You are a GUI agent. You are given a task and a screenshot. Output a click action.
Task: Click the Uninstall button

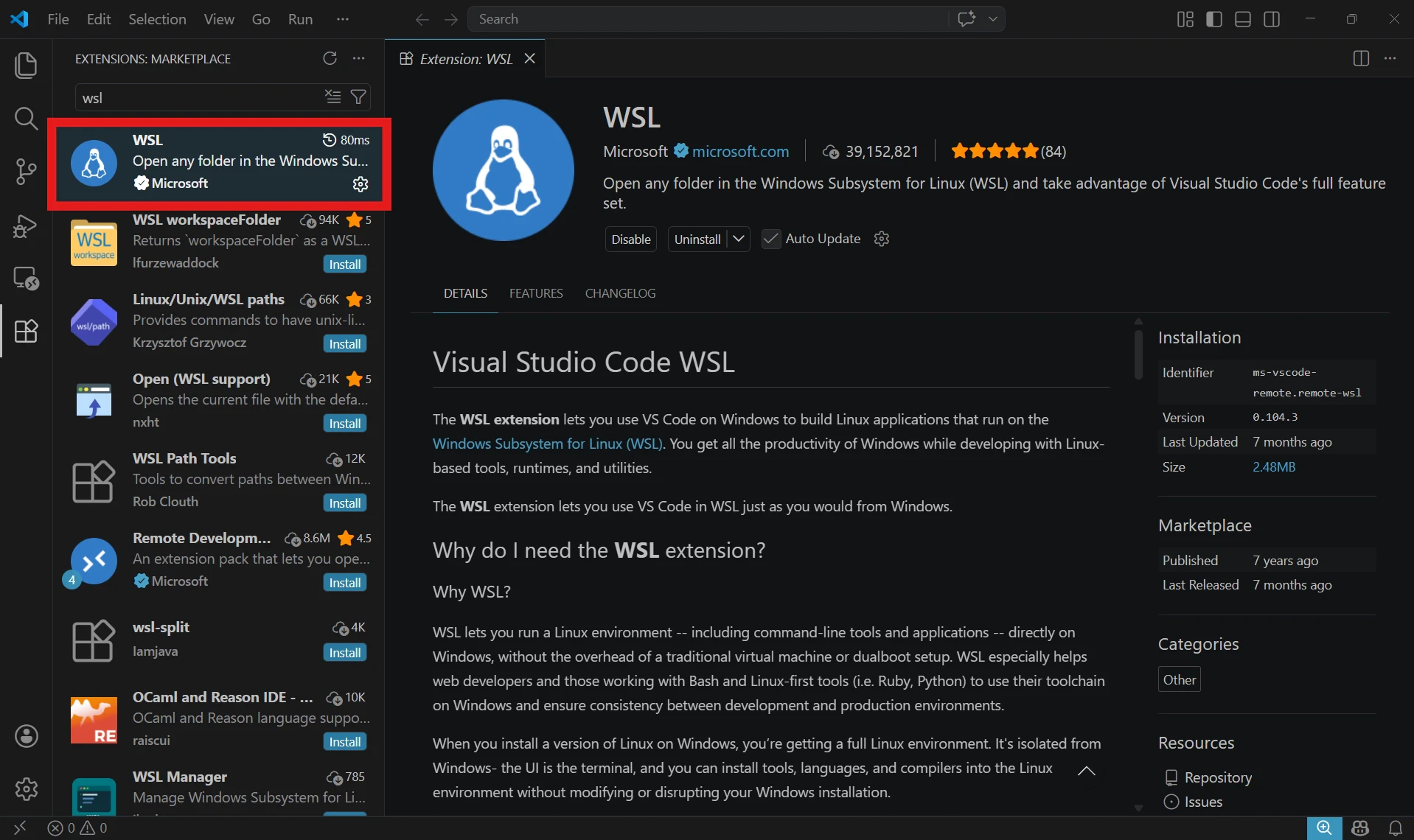[x=697, y=239]
